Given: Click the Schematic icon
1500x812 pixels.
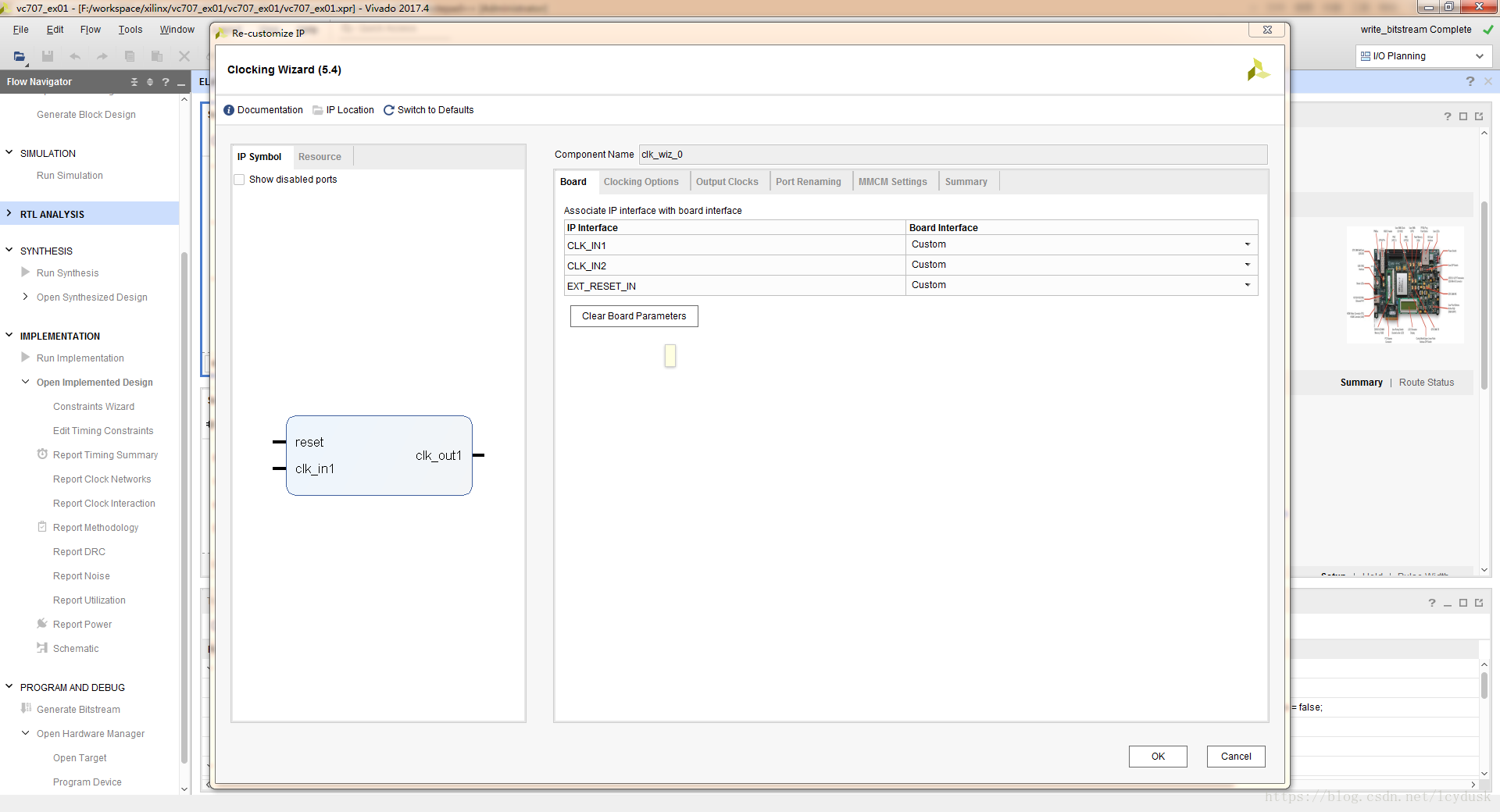Looking at the screenshot, I should click(x=42, y=648).
